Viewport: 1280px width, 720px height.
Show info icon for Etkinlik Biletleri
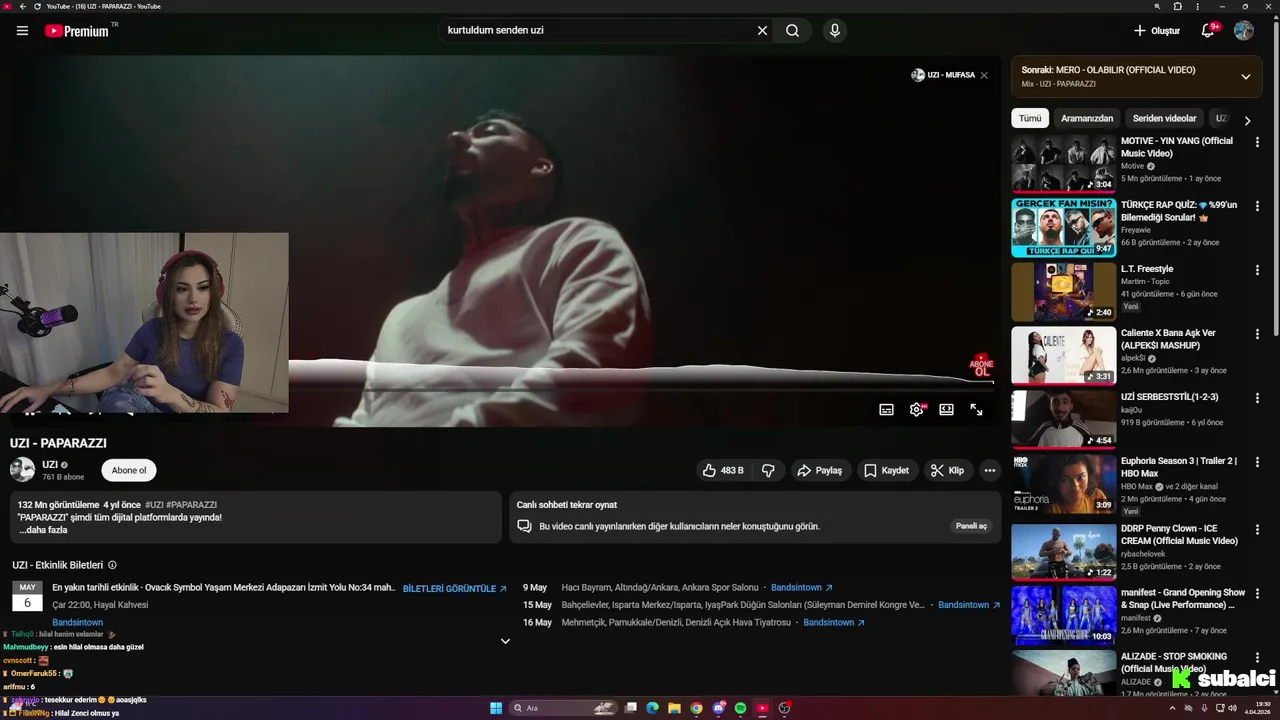(112, 565)
